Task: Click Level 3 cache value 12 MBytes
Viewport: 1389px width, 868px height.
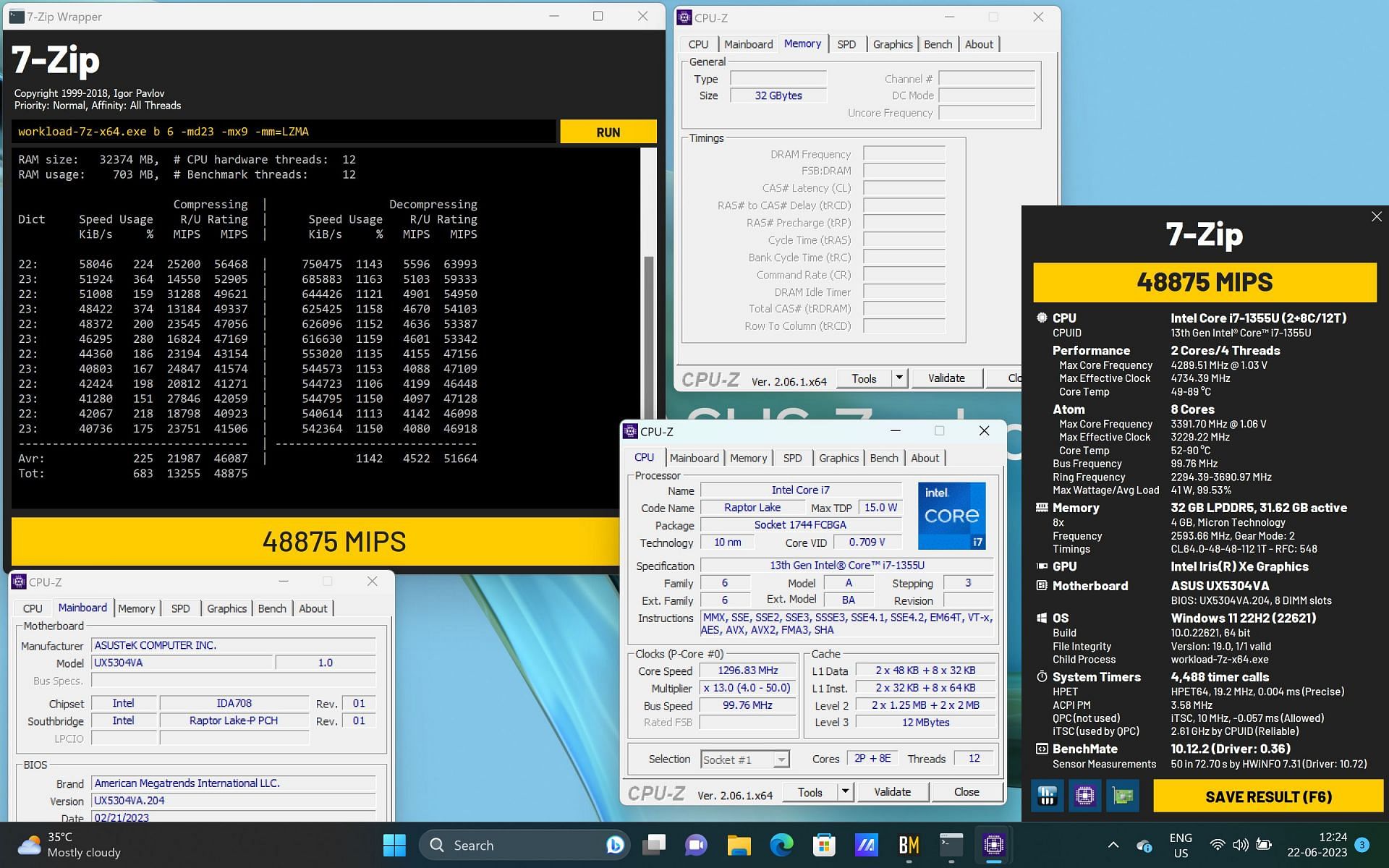Action: [x=925, y=722]
